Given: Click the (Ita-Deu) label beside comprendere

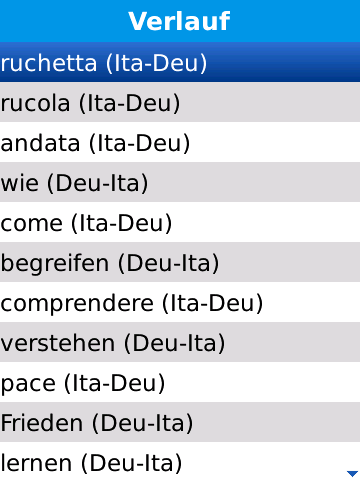Looking at the screenshot, I should [213, 303].
